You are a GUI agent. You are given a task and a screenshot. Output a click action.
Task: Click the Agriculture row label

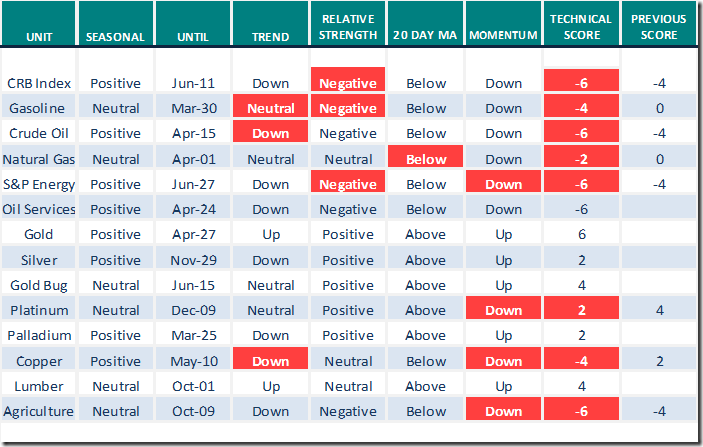point(40,411)
